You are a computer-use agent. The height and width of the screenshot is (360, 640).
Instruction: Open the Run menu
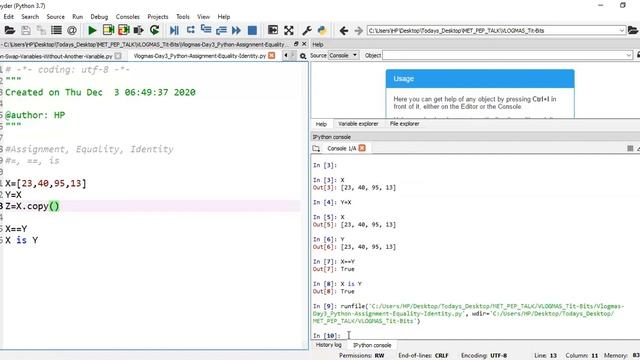coord(78,17)
